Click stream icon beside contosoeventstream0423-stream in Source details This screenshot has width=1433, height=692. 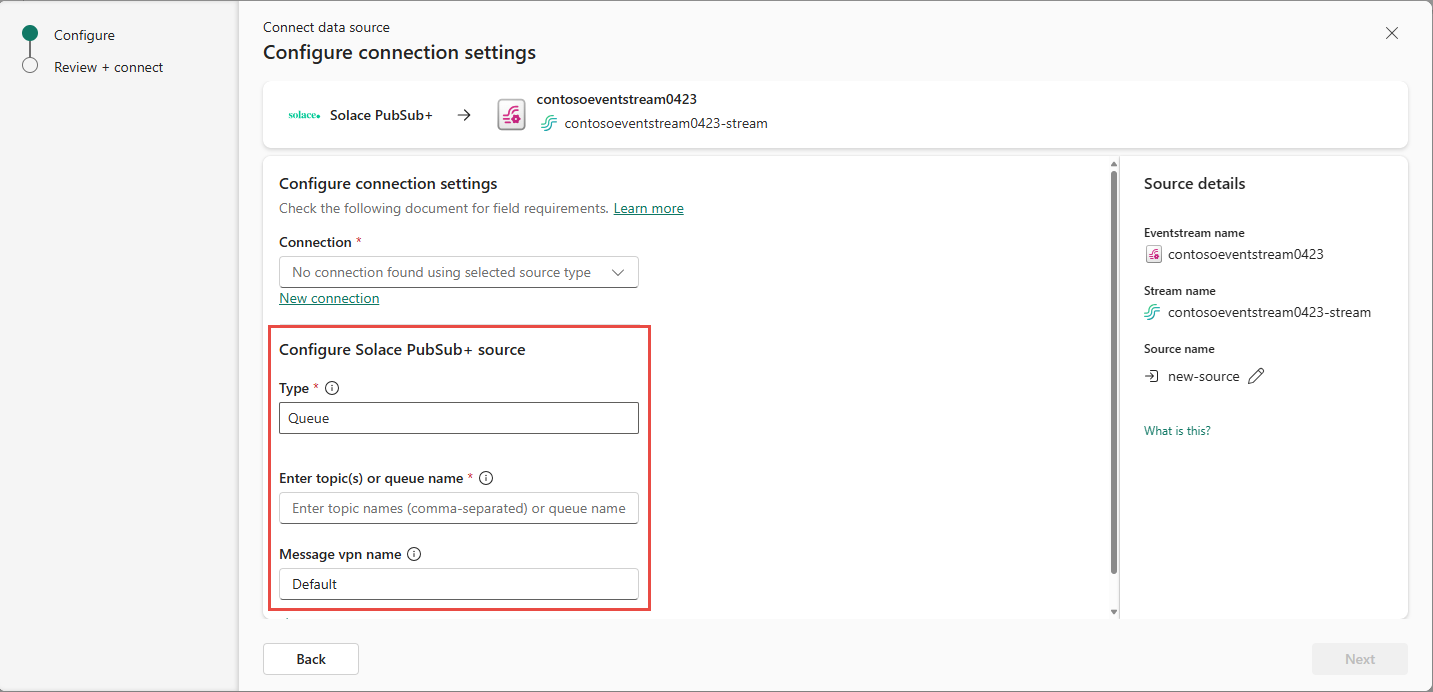click(1154, 312)
